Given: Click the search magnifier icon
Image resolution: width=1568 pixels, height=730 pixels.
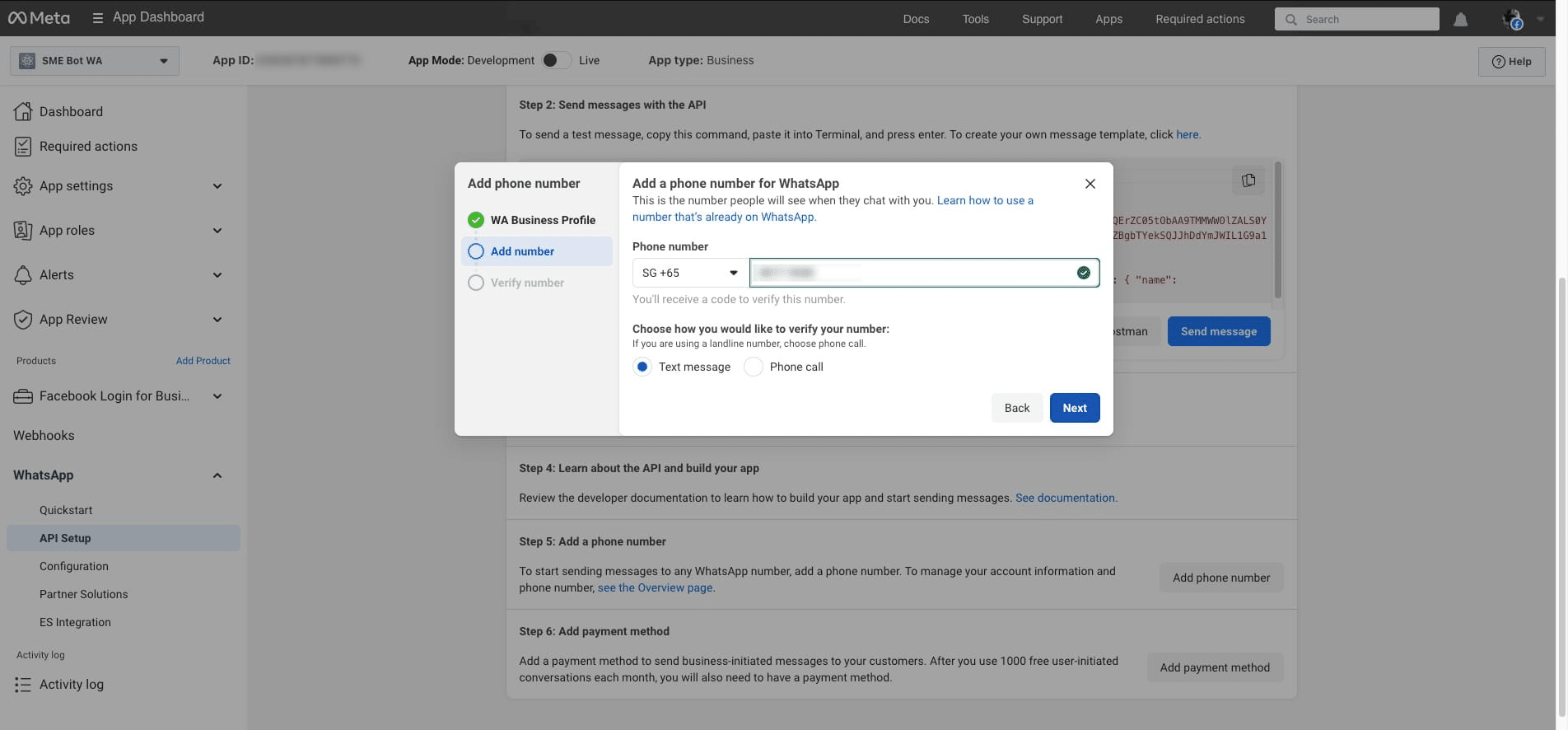Looking at the screenshot, I should [1290, 19].
